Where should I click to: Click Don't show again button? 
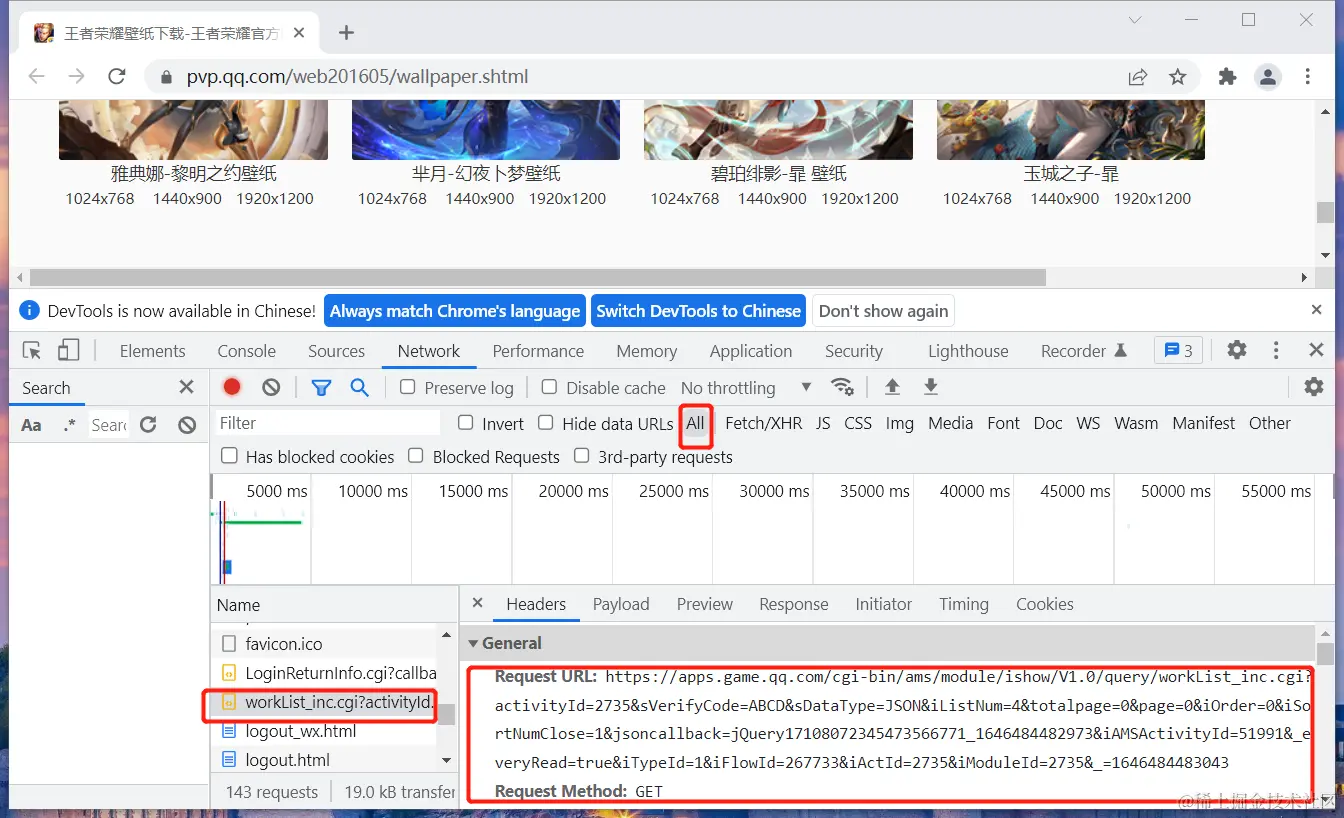(x=883, y=311)
